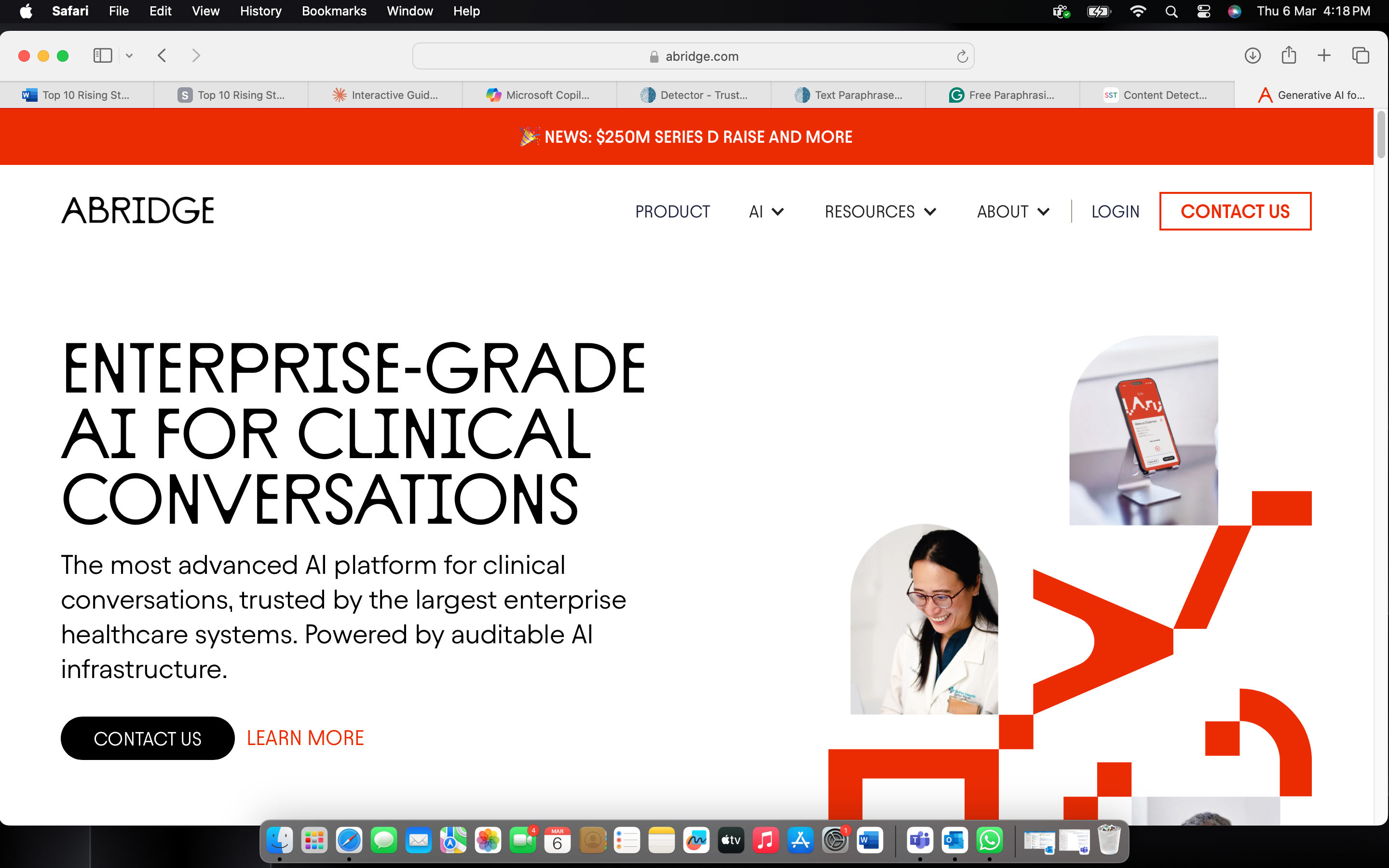The height and width of the screenshot is (868, 1389).
Task: Open the LOGIN link
Action: pos(1115,212)
